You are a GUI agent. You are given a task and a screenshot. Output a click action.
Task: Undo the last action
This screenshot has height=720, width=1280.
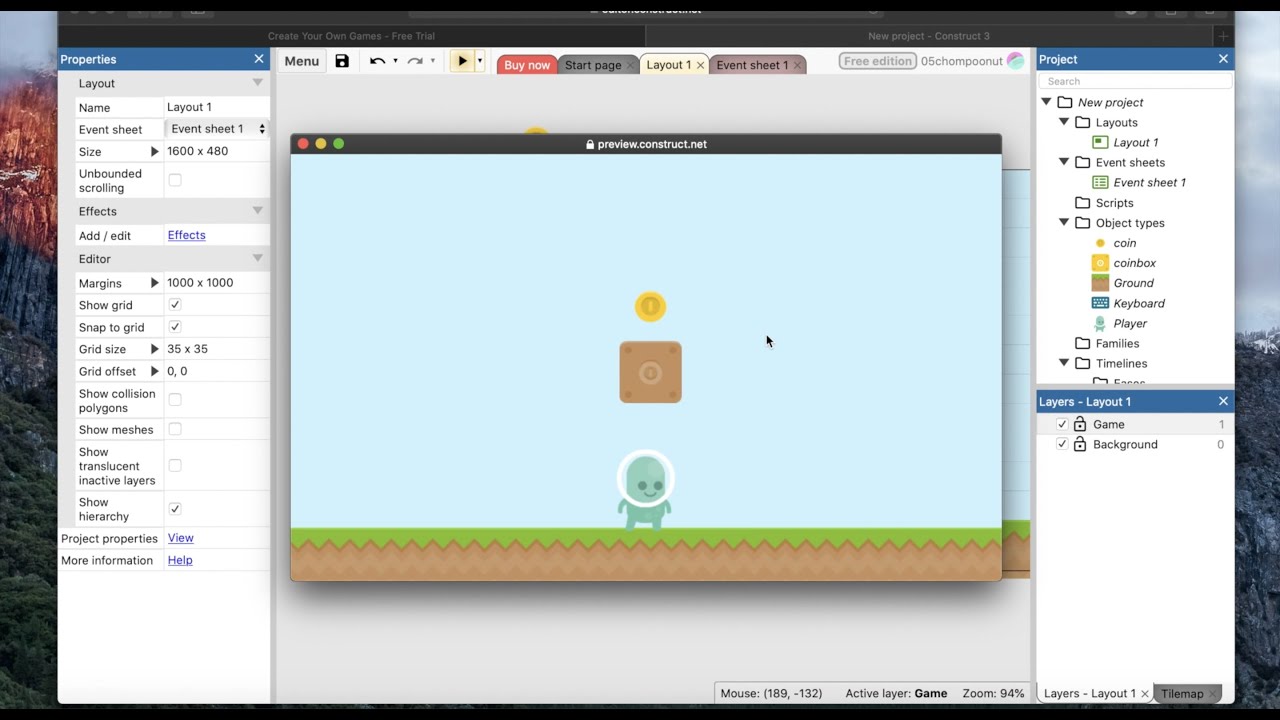point(377,61)
